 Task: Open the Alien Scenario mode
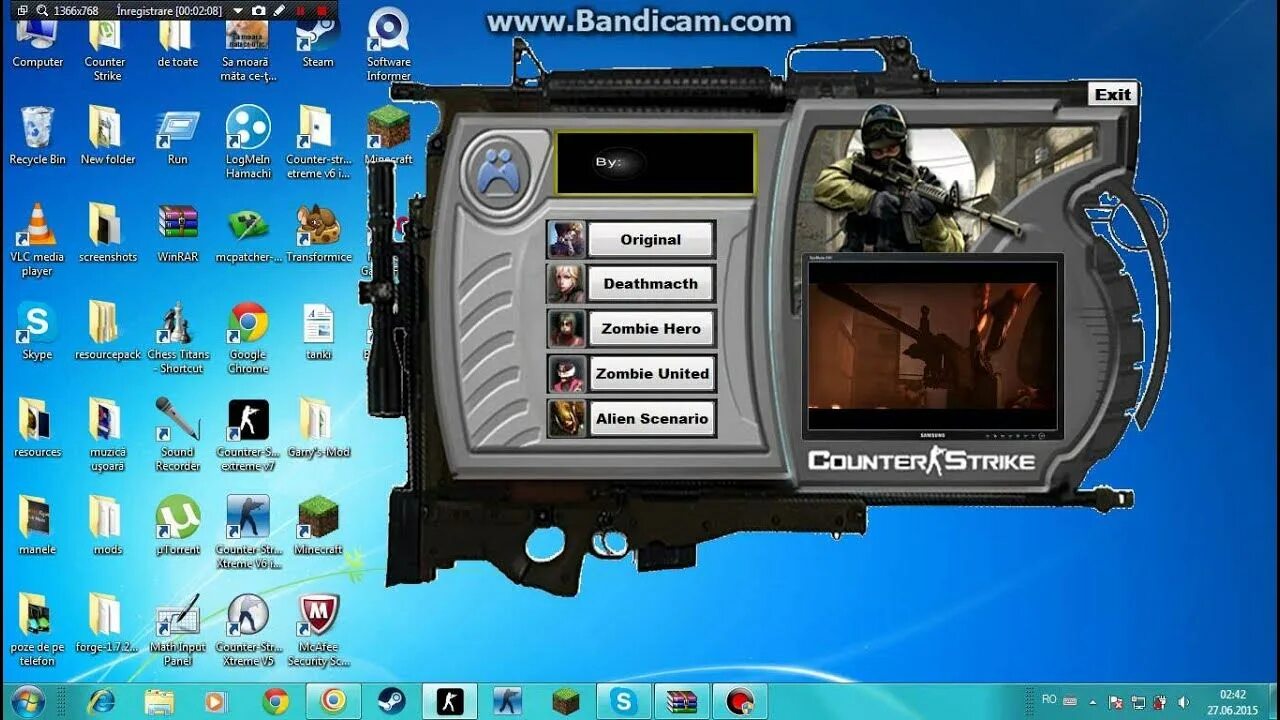(652, 419)
